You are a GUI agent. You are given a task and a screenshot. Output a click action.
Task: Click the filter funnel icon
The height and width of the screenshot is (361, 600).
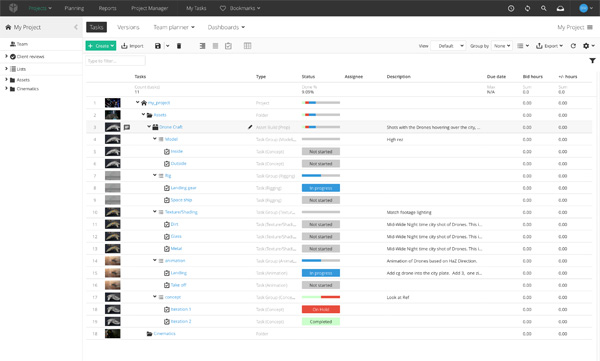[592, 60]
